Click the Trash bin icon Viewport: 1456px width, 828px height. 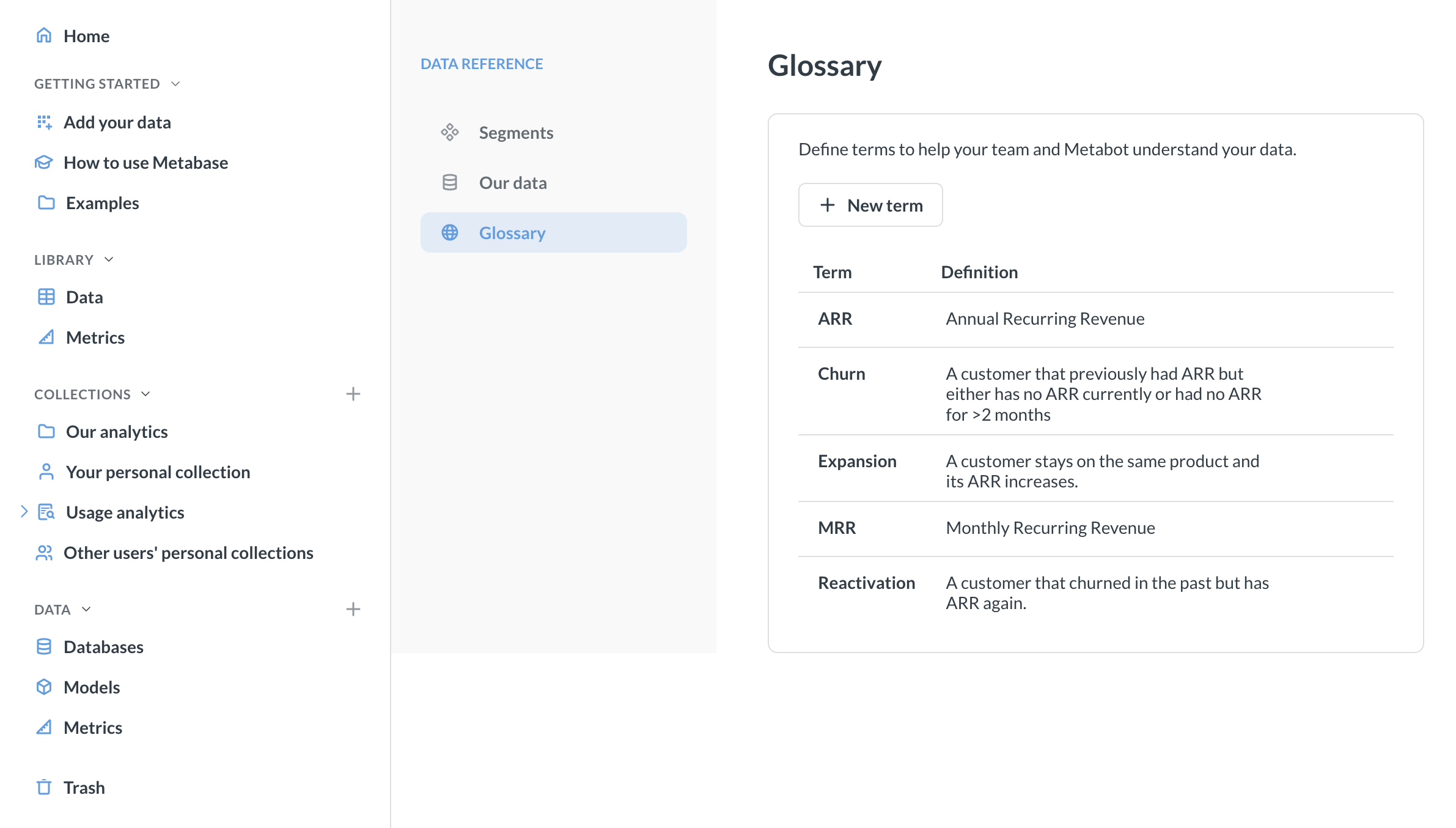[x=44, y=788]
